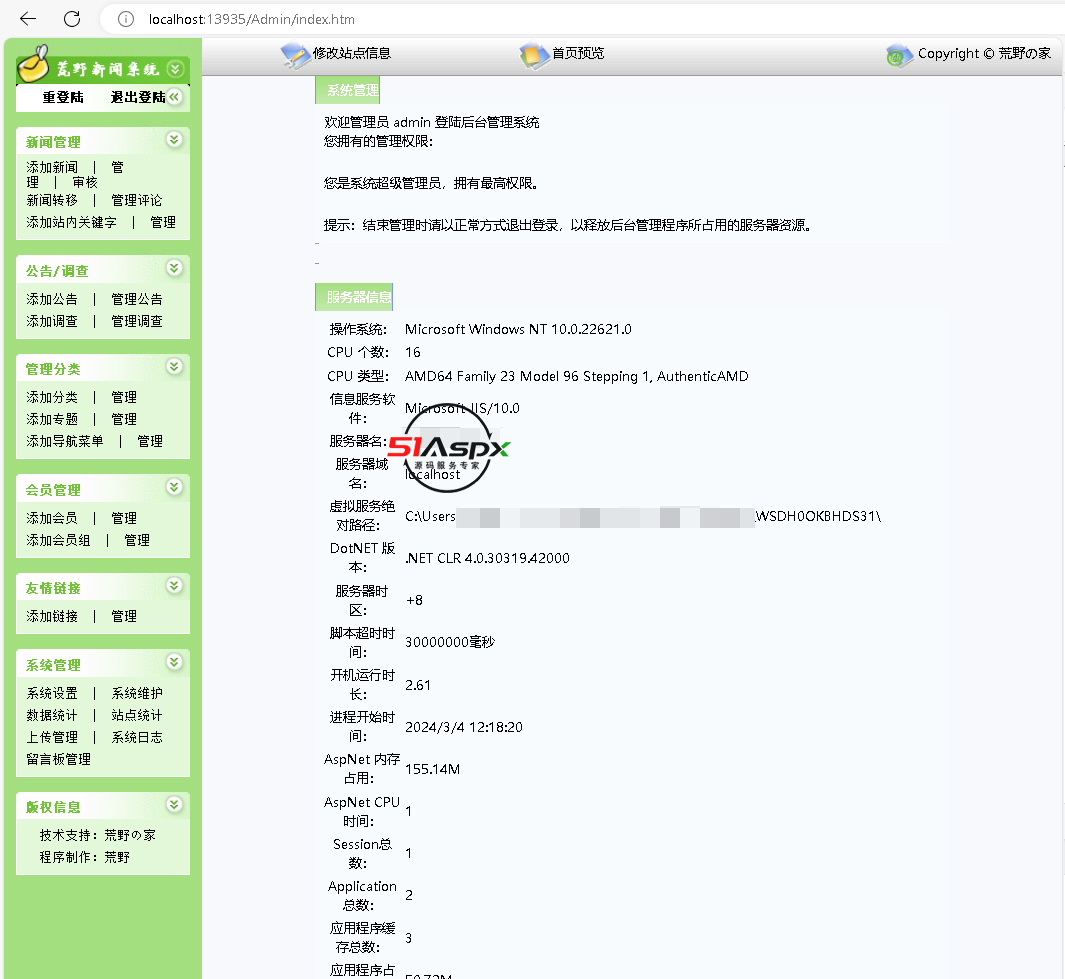1065x979 pixels.
Task: Collapse the 会员管理 panel
Action: point(175,486)
